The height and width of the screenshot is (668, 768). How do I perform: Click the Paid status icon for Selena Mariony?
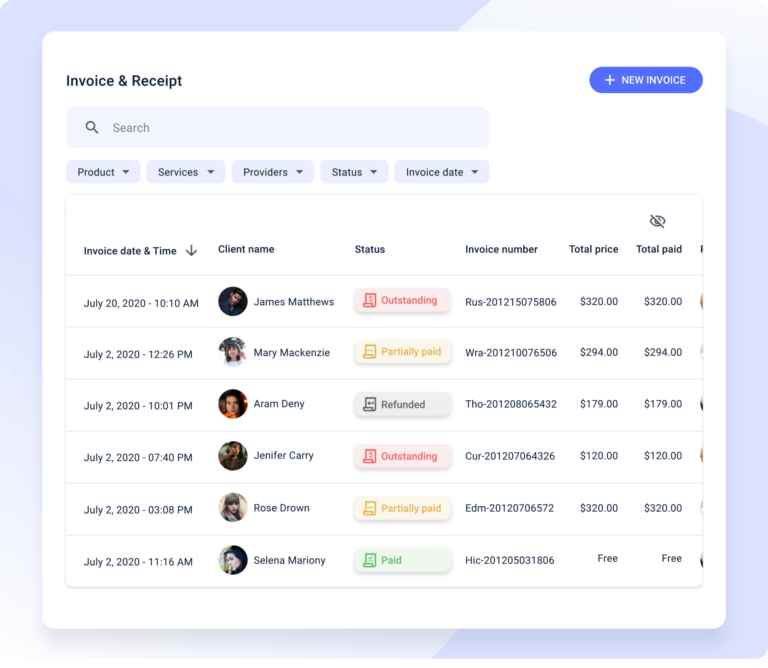370,561
